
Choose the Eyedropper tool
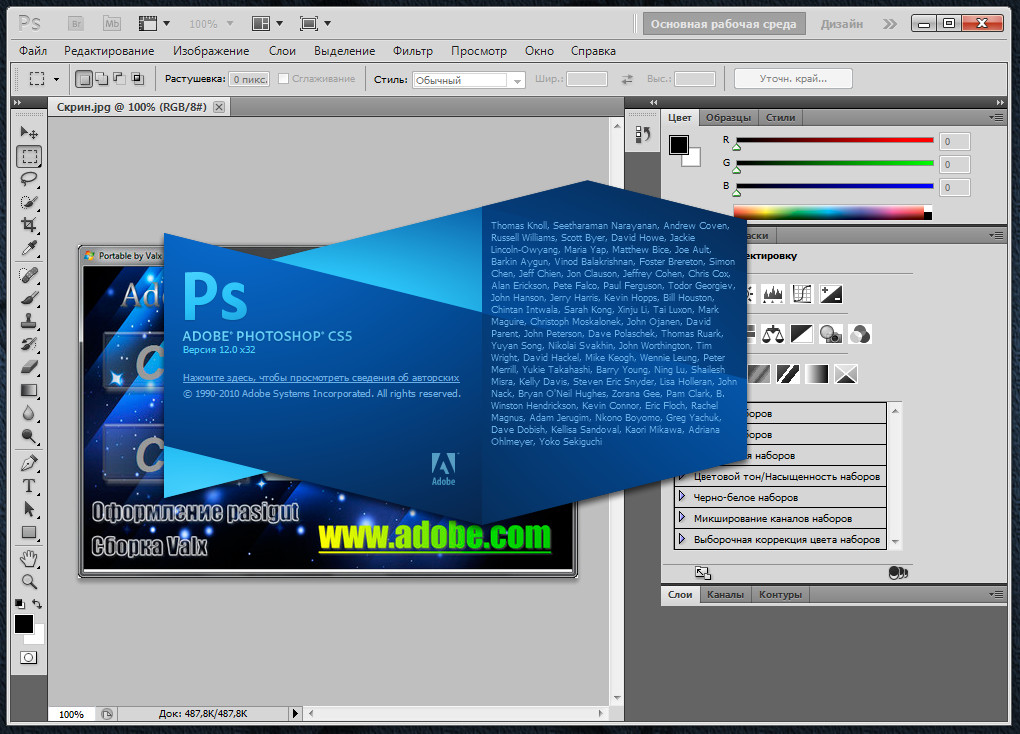coord(29,248)
